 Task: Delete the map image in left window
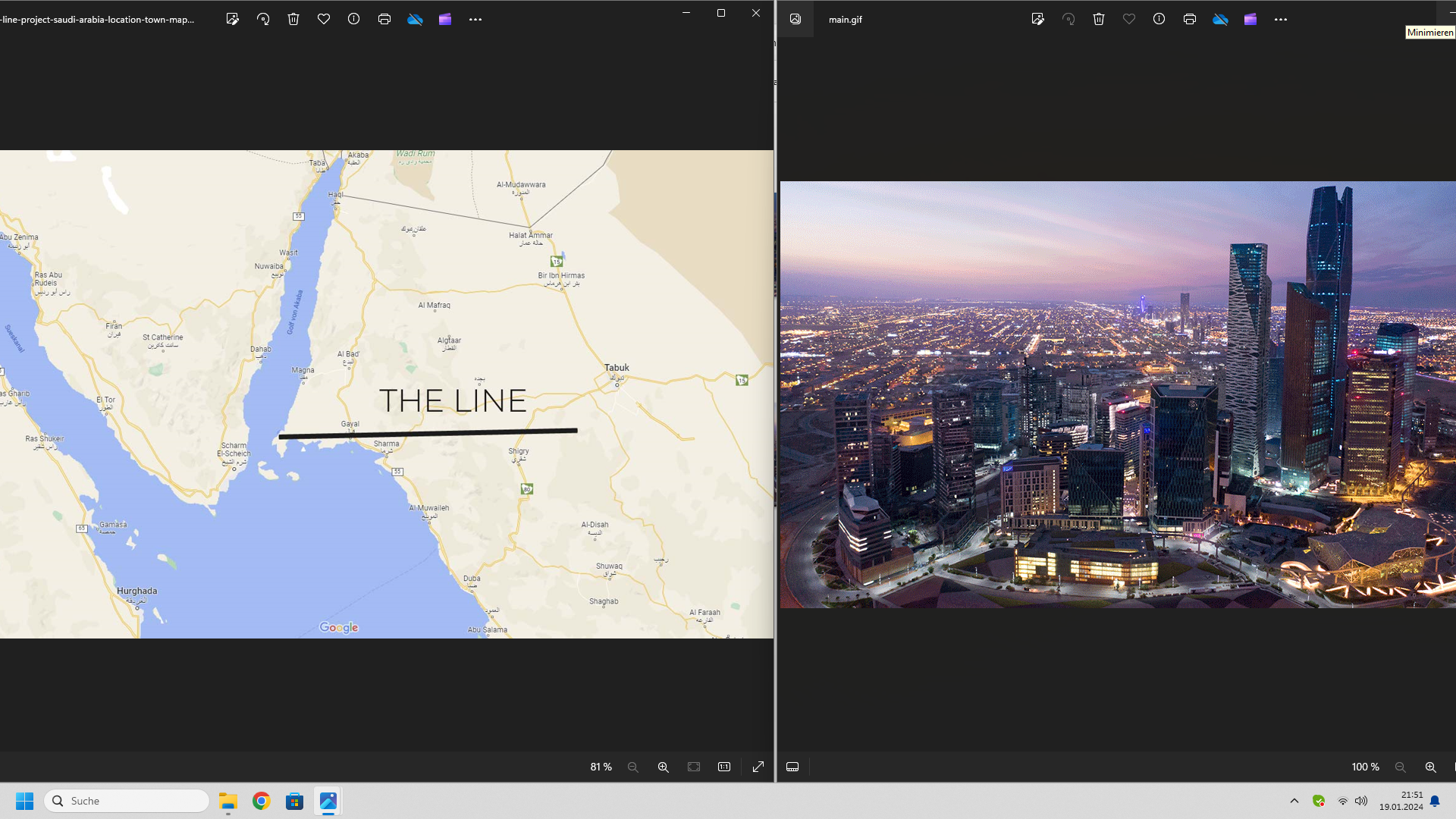[x=293, y=20]
